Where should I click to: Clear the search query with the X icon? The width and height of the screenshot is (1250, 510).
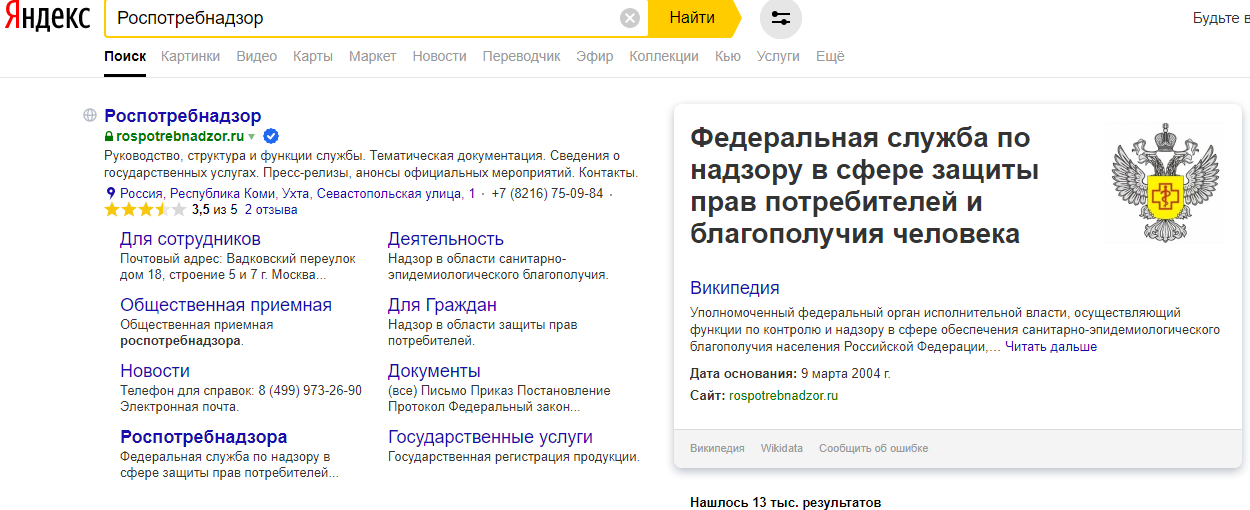click(x=629, y=18)
